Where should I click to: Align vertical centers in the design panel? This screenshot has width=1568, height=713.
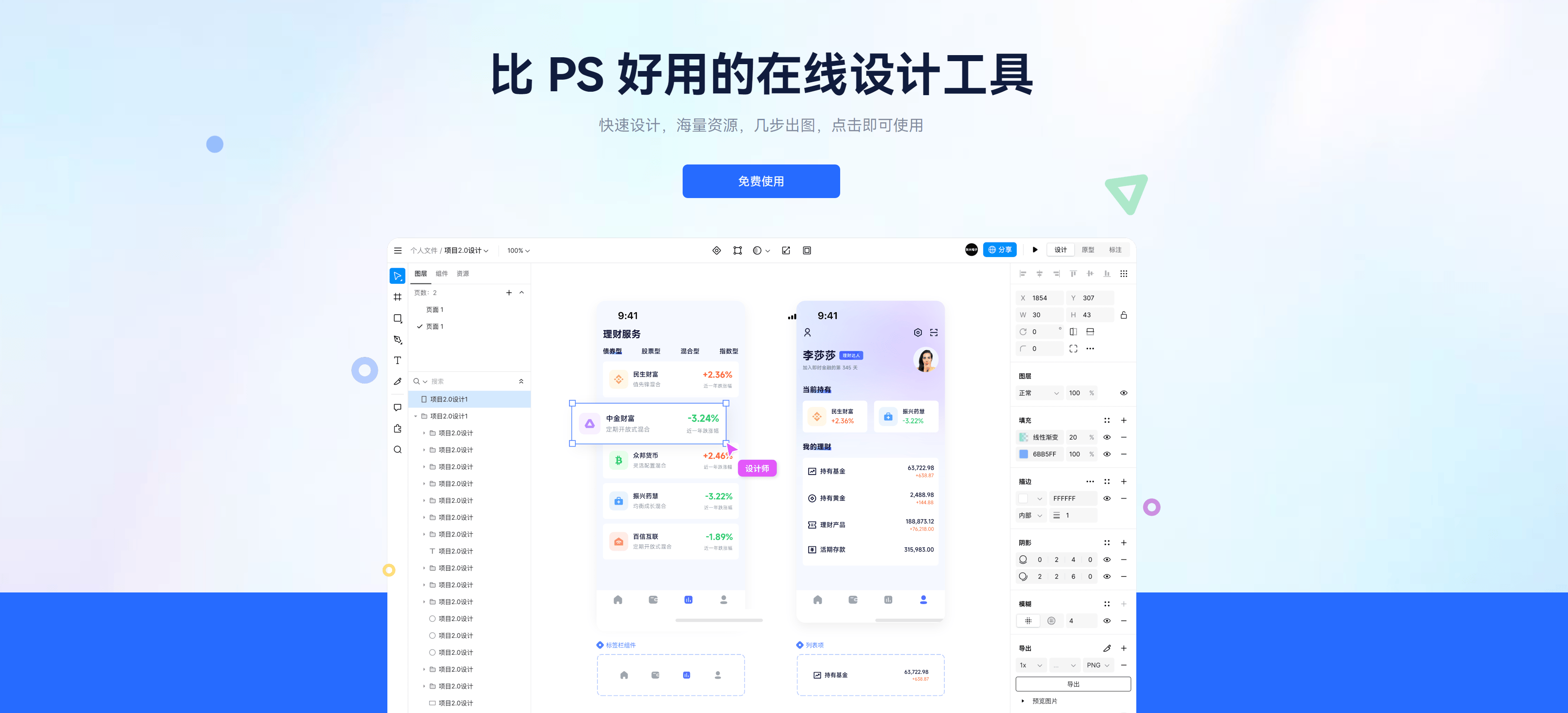1090,273
